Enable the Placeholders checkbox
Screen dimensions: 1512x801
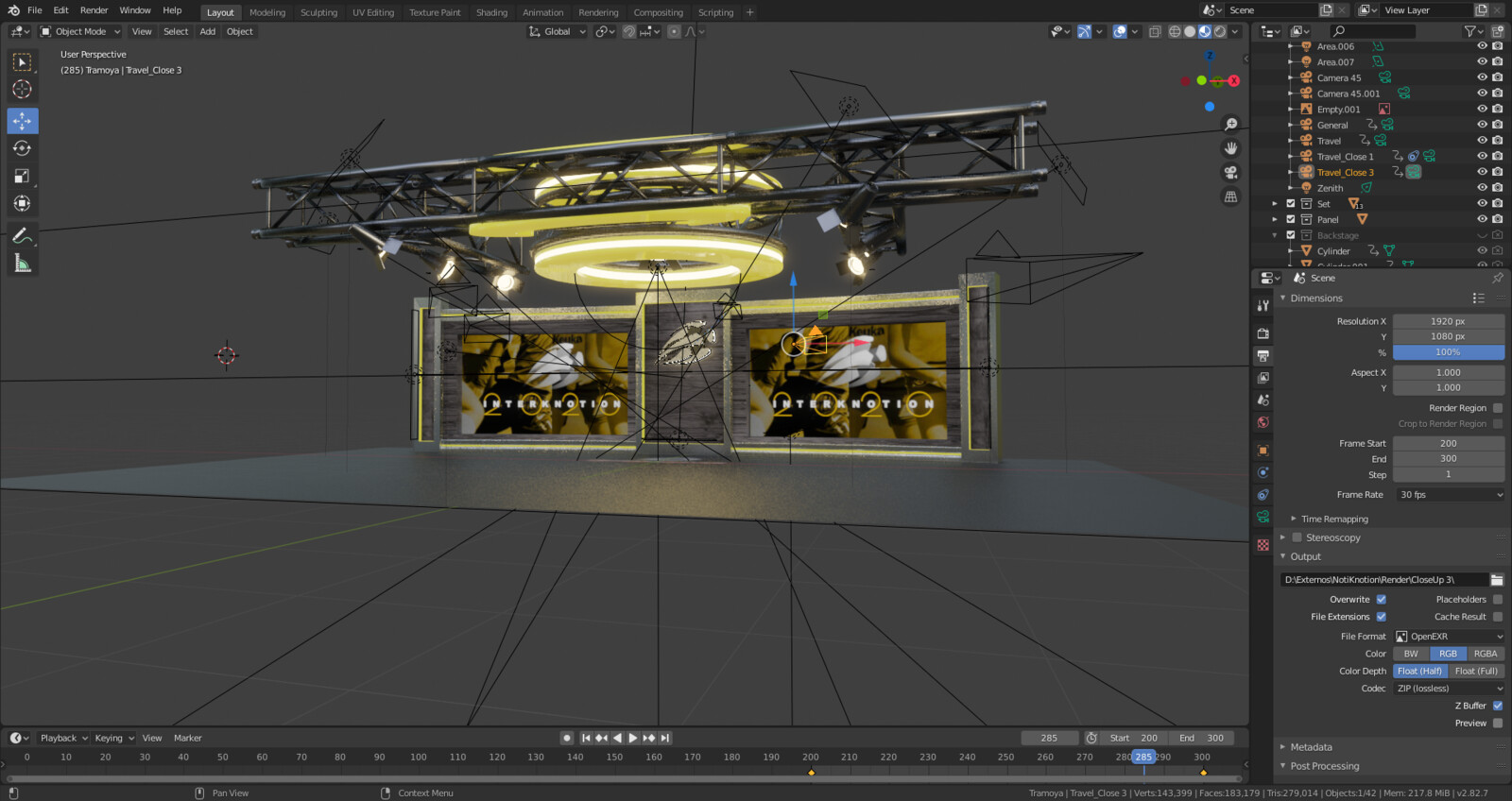1498,600
